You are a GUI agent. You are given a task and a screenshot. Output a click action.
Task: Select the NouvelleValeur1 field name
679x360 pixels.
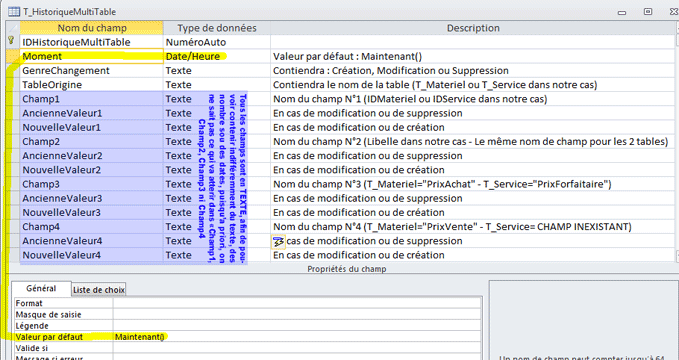point(92,127)
